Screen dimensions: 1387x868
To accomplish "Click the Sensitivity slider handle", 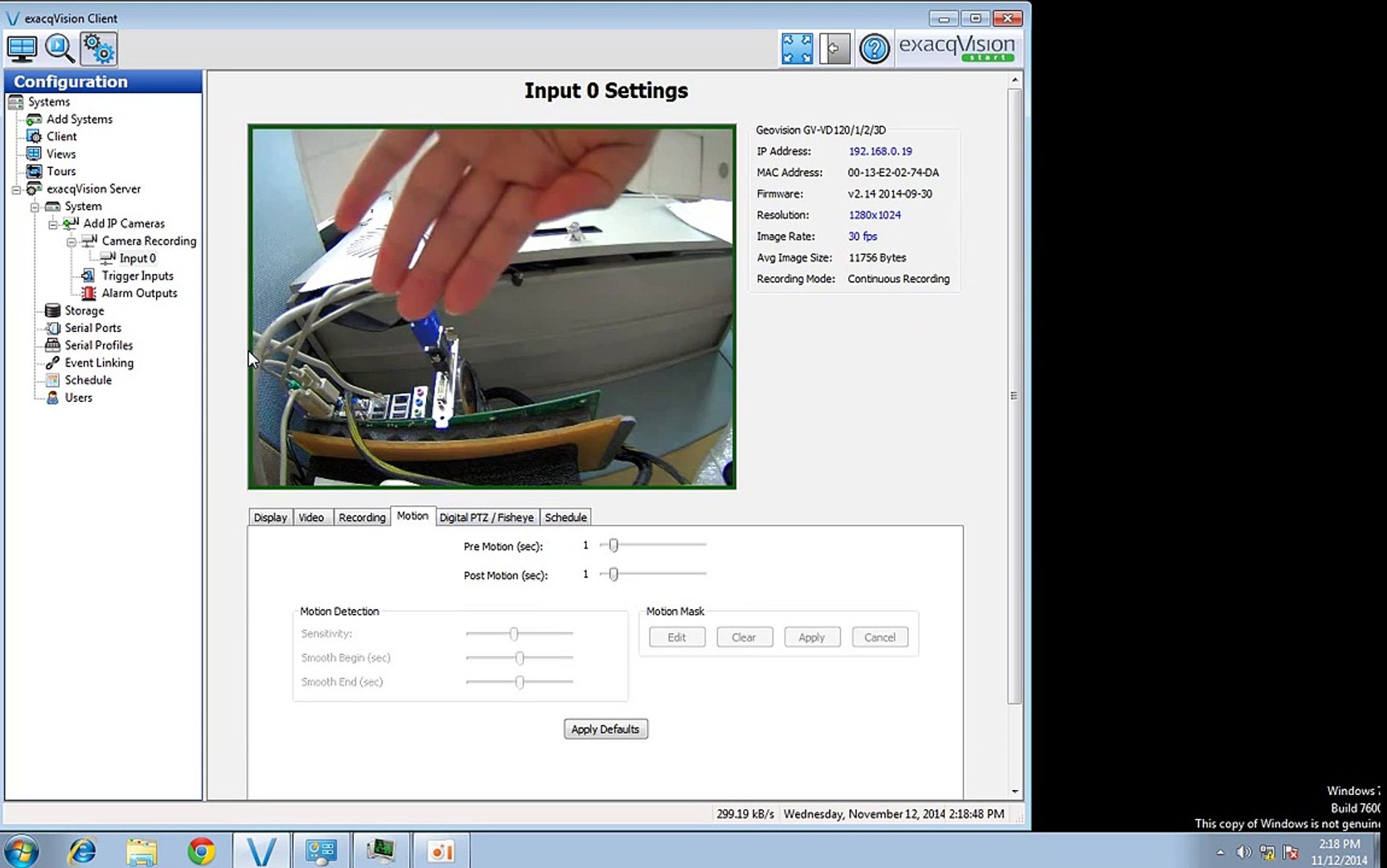I will click(514, 634).
